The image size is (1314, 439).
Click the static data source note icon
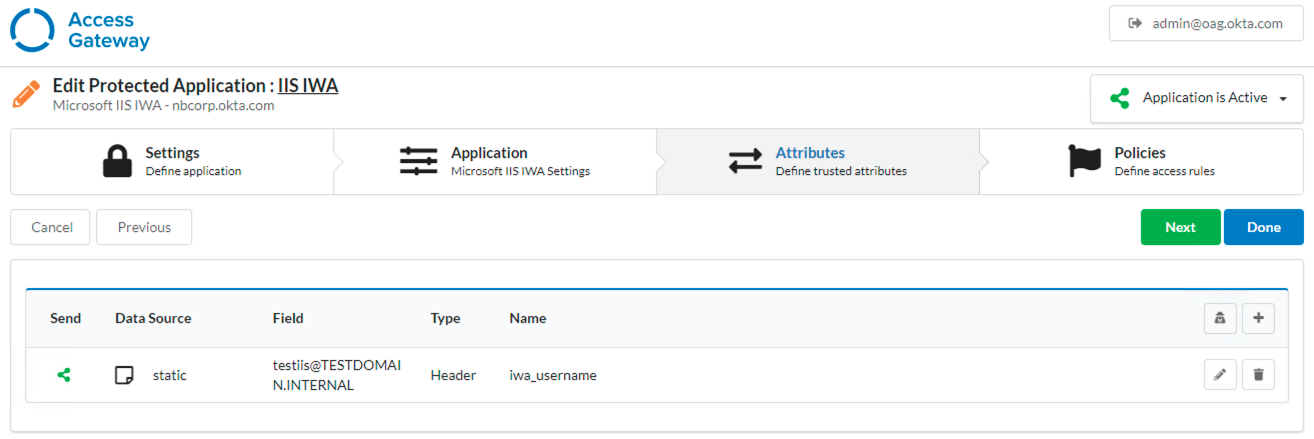(x=124, y=375)
